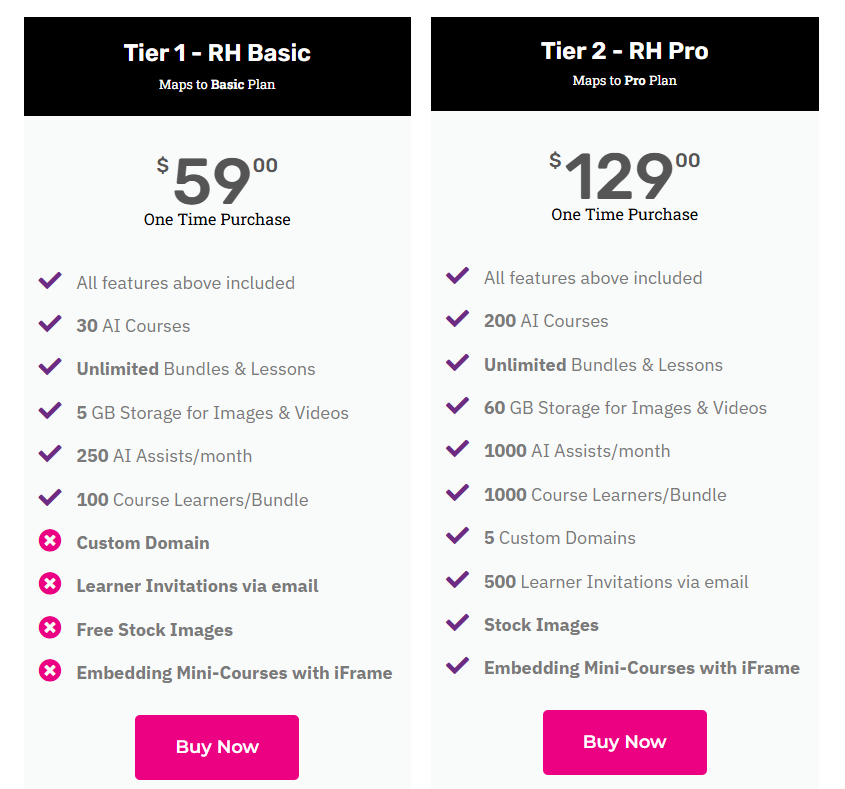The width and height of the screenshot is (845, 789).
Task: Click the 5 GB Storage for Images & Videos text
Action: [x=212, y=413]
